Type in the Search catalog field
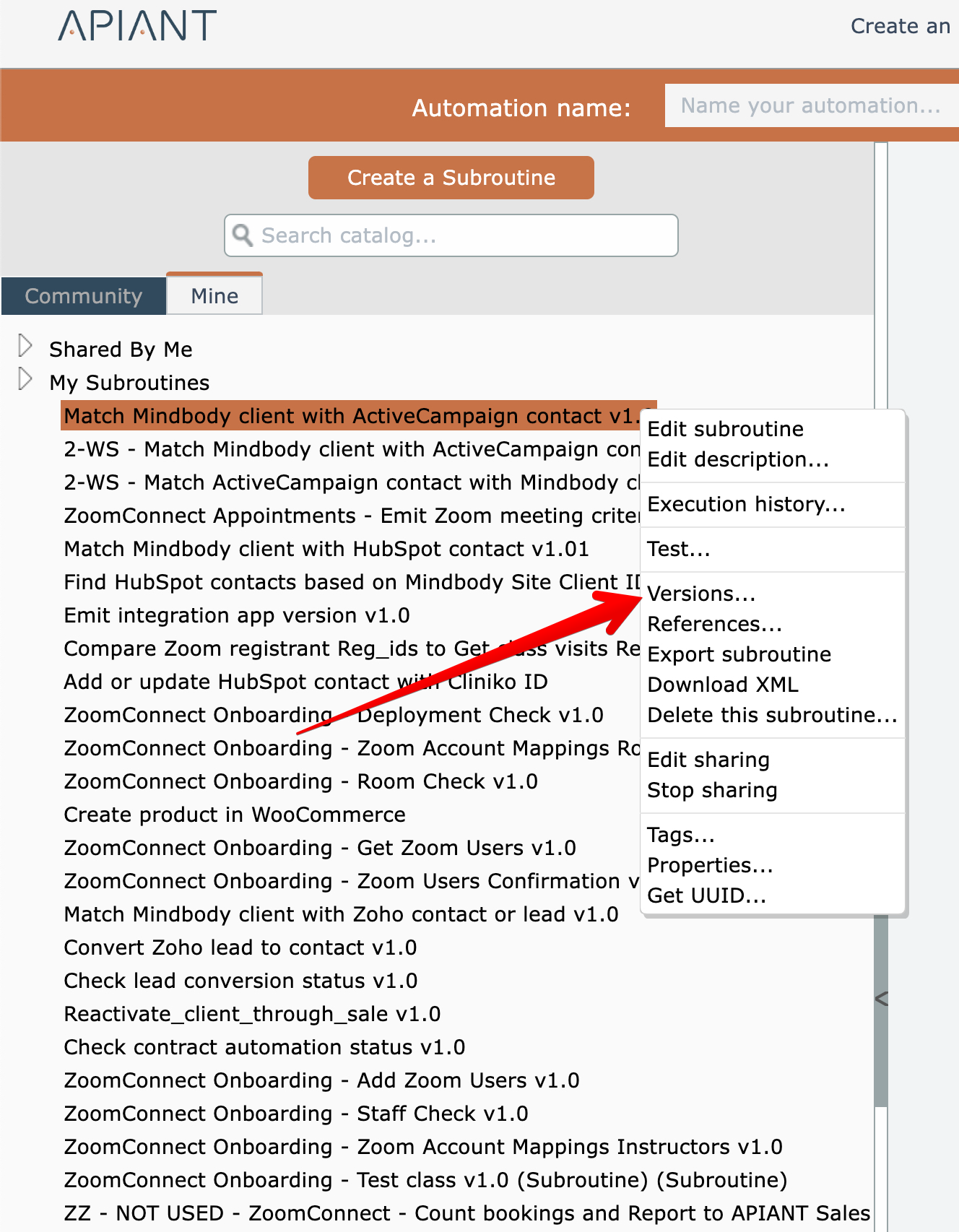 (462, 235)
